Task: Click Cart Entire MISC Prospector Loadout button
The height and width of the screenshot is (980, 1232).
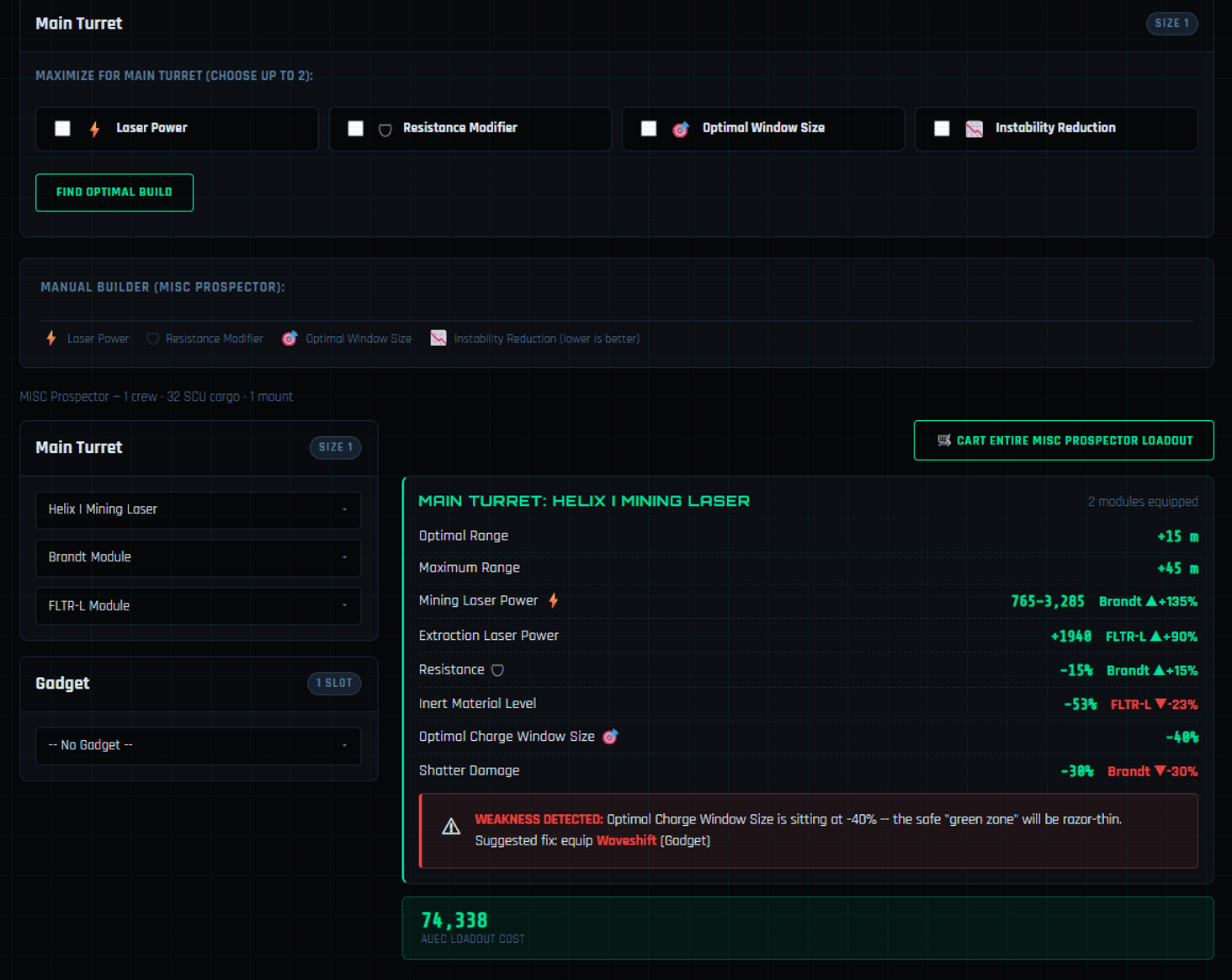Action: [x=1064, y=440]
